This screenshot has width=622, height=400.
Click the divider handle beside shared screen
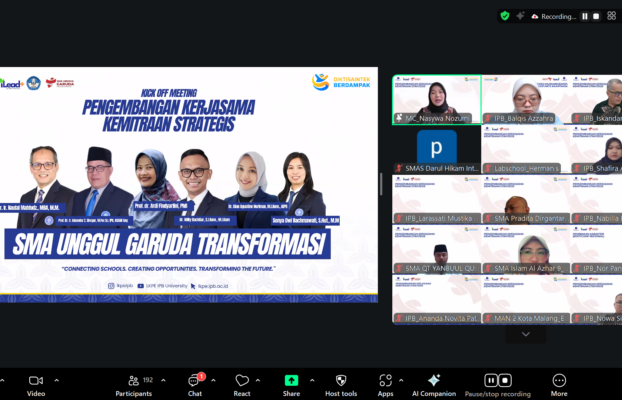point(381,184)
